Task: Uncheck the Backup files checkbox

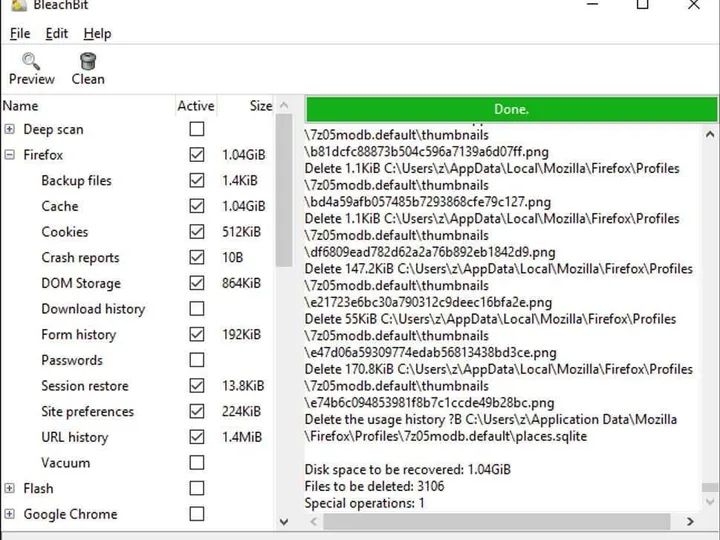Action: pyautogui.click(x=197, y=180)
